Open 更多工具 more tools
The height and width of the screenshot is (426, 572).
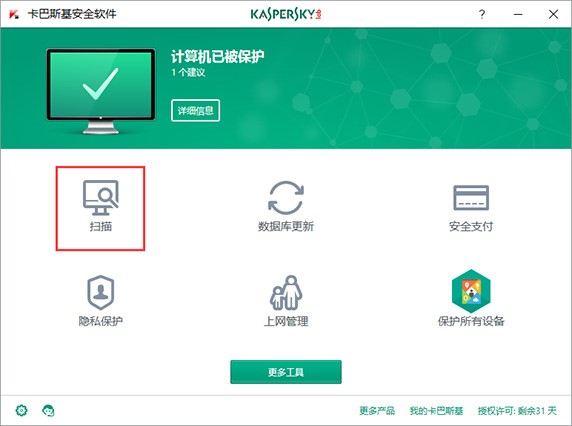coord(286,372)
